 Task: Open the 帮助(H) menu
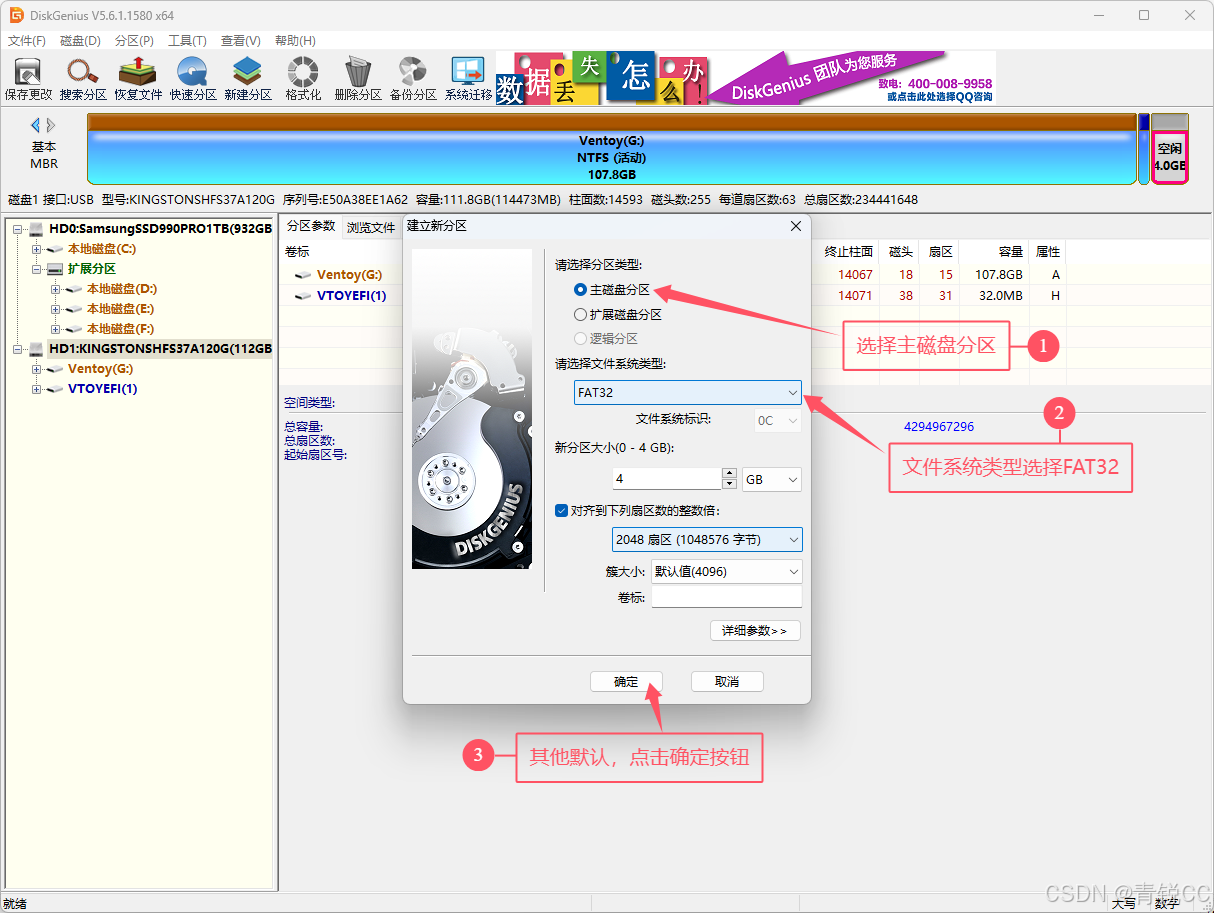(294, 41)
